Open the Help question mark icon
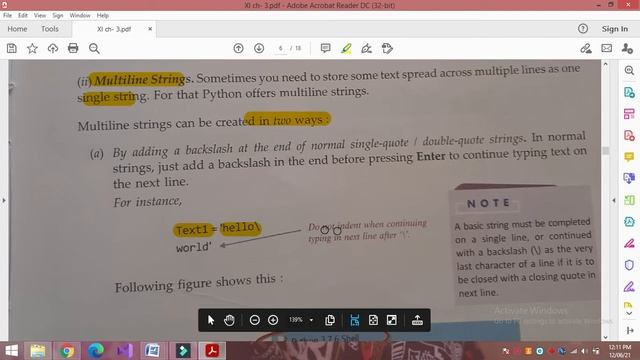This screenshot has width=640, height=360. (583, 29)
